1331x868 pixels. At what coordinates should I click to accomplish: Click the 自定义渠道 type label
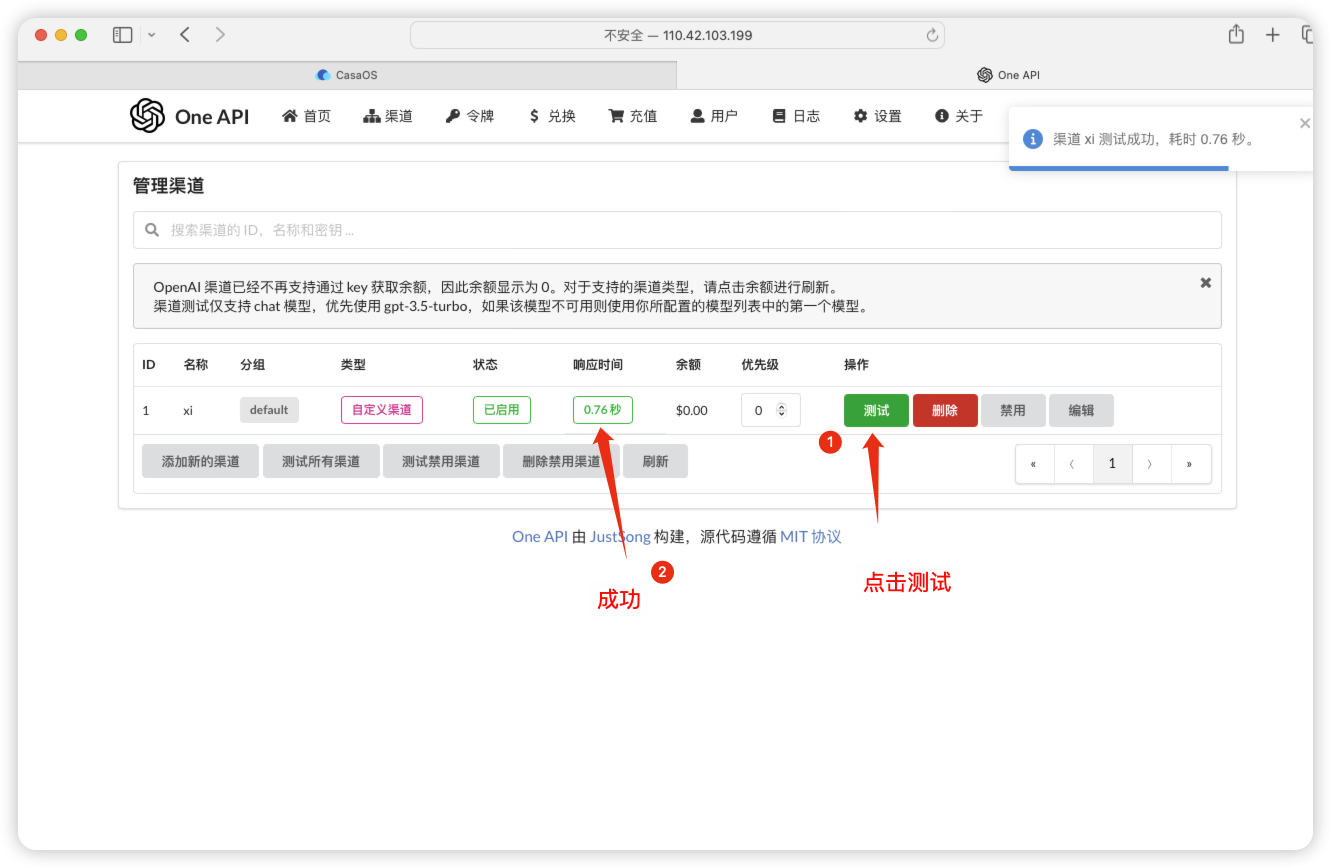pyautogui.click(x=381, y=410)
